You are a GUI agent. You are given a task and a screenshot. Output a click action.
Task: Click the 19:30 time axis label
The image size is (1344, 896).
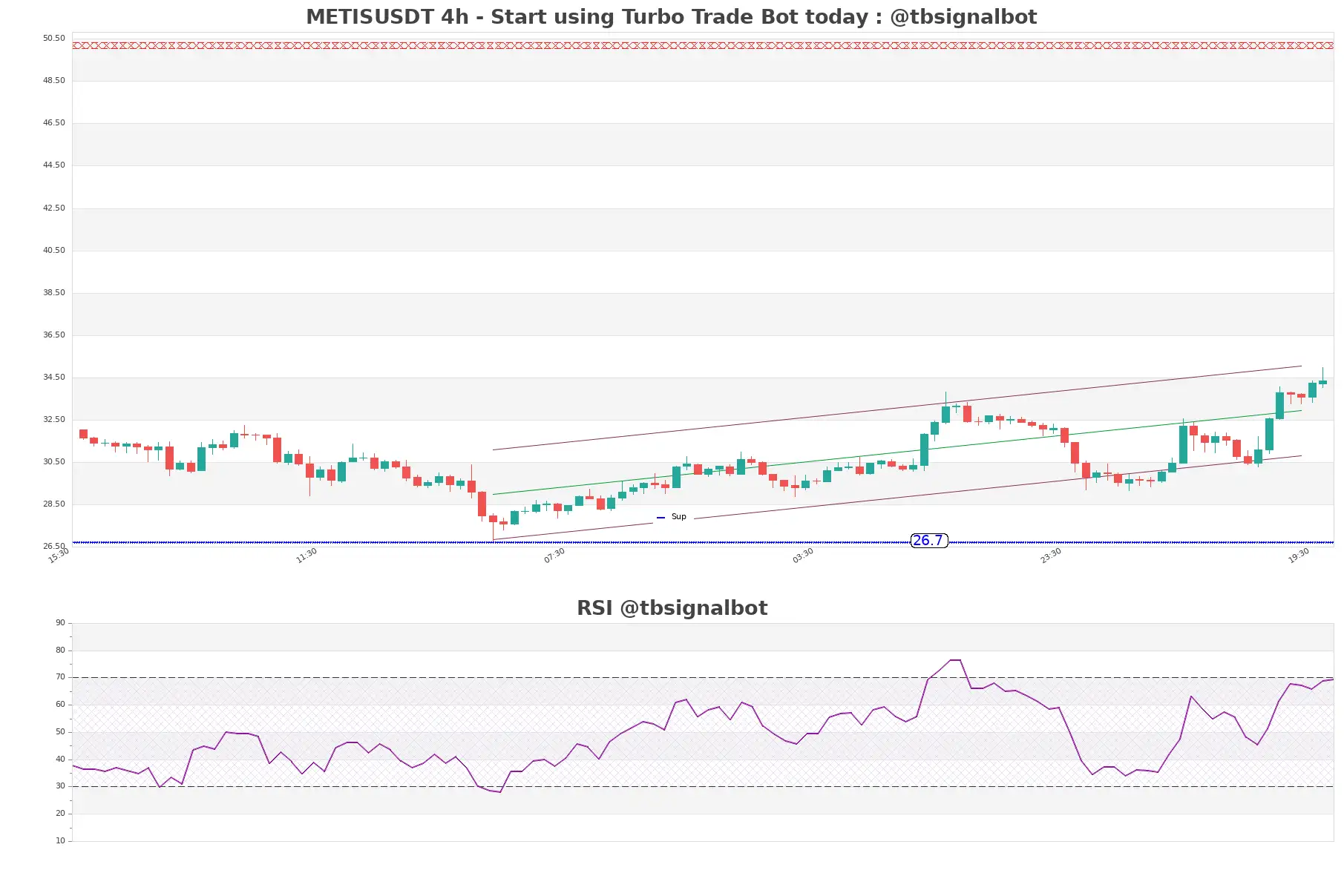point(1299,556)
